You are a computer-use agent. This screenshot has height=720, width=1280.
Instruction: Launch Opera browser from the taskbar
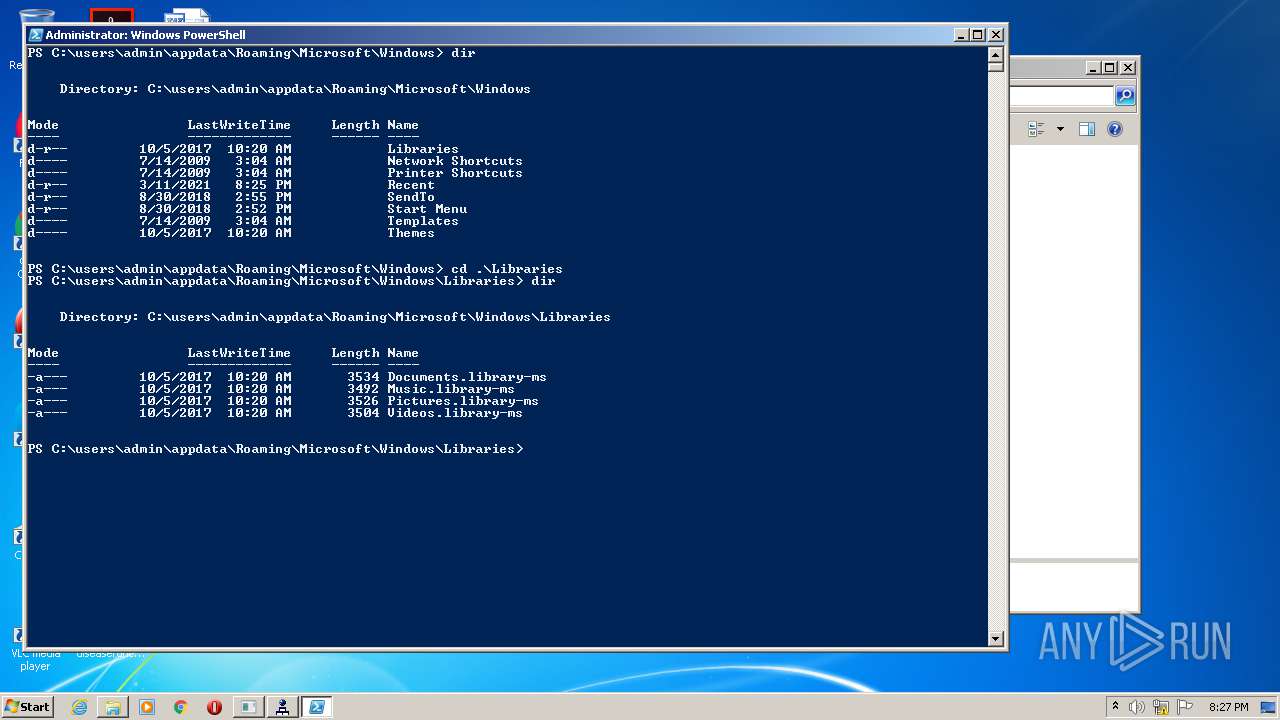point(214,707)
